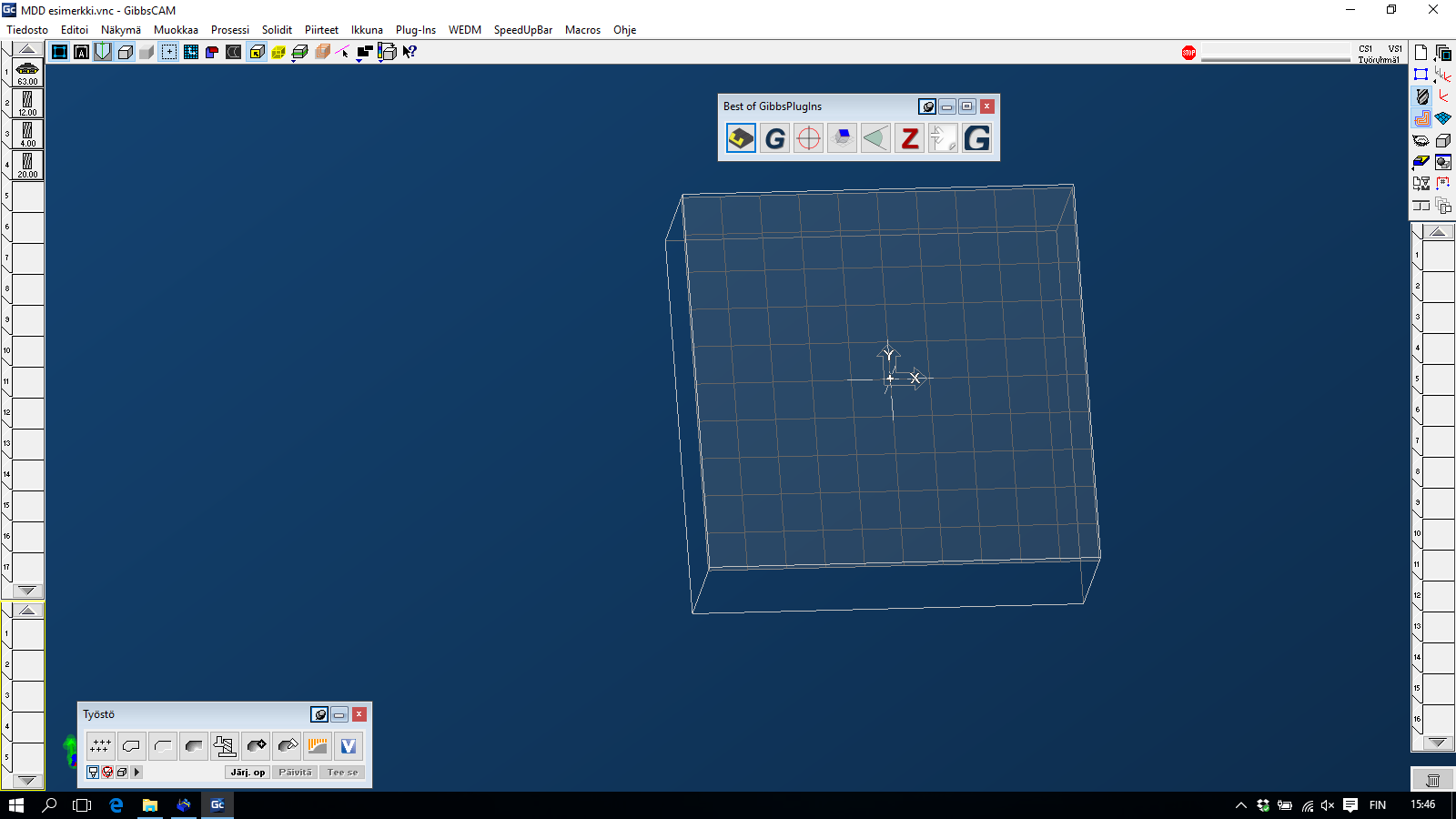This screenshot has width=1456, height=819.
Task: Open the Tiedosto menu
Action: [27, 30]
